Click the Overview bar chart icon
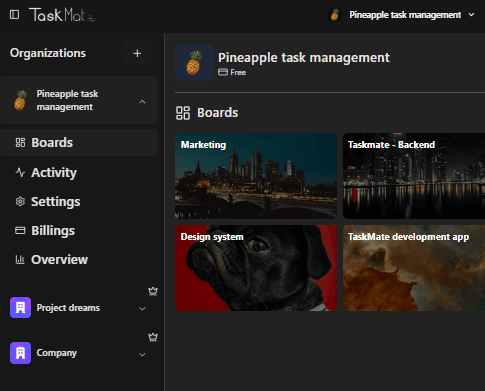The width and height of the screenshot is (485, 391). [20, 259]
